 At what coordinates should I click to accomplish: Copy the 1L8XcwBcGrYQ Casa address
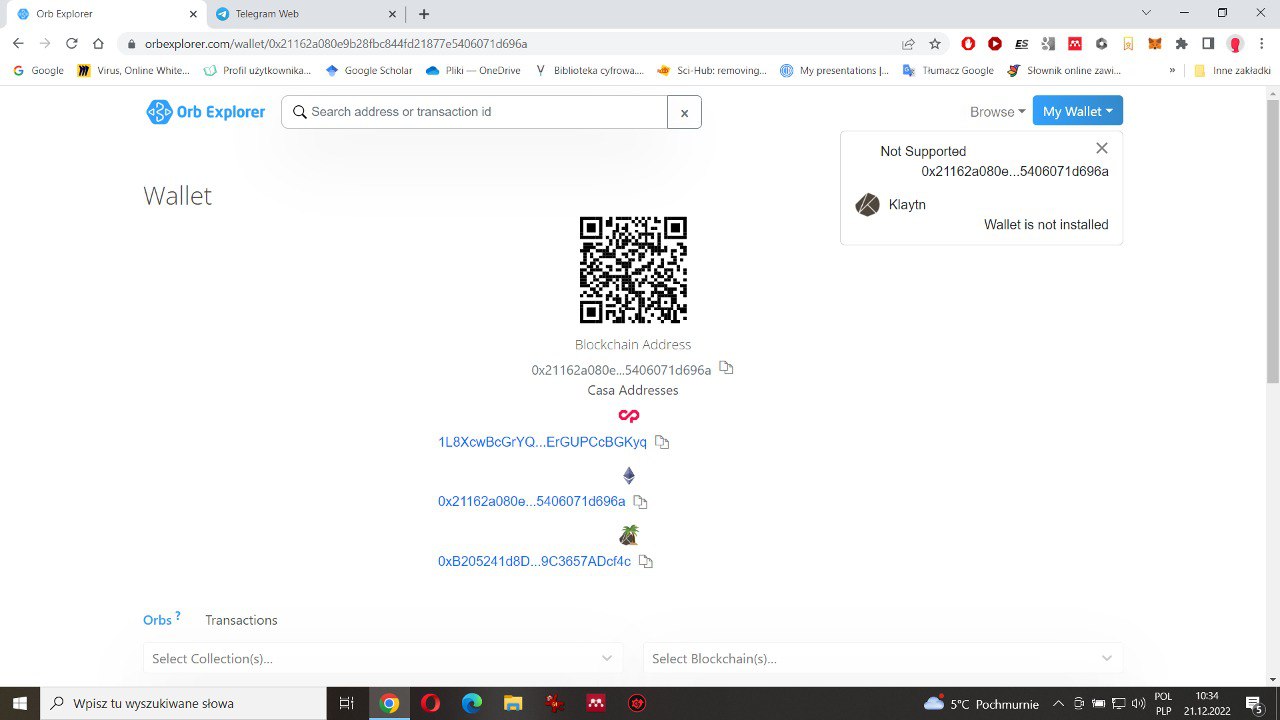click(x=662, y=441)
